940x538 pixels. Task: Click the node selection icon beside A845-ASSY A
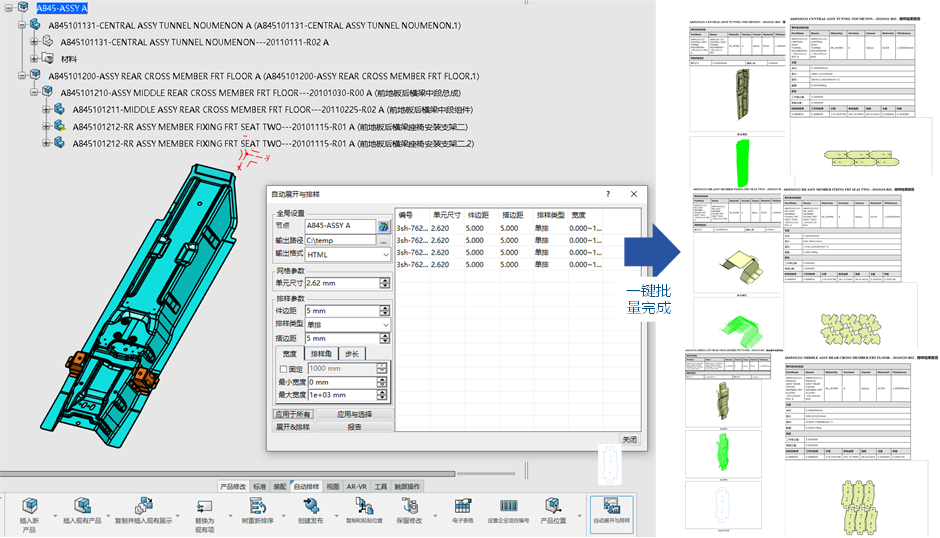point(384,227)
